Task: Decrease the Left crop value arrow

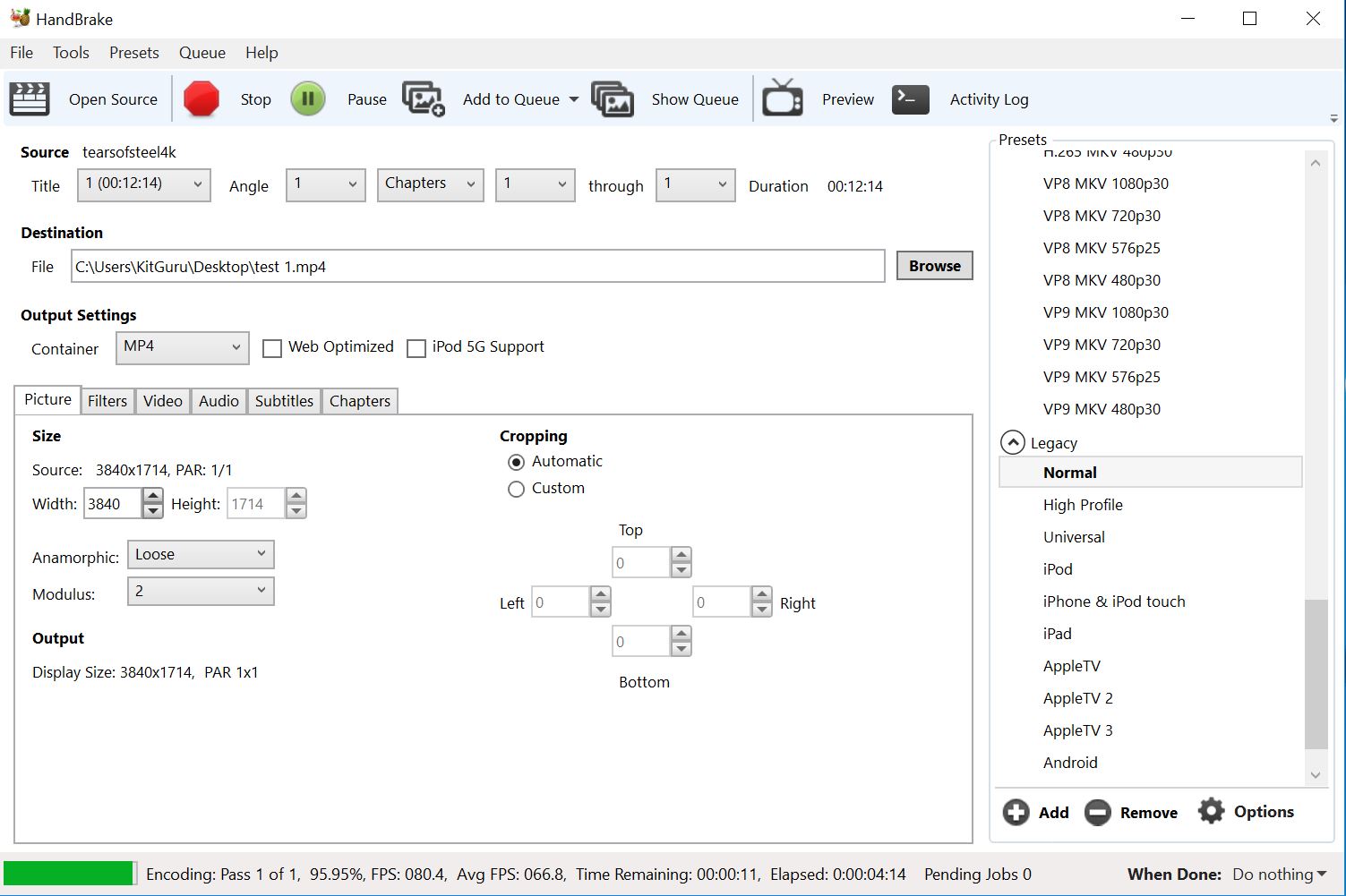Action: pos(601,610)
